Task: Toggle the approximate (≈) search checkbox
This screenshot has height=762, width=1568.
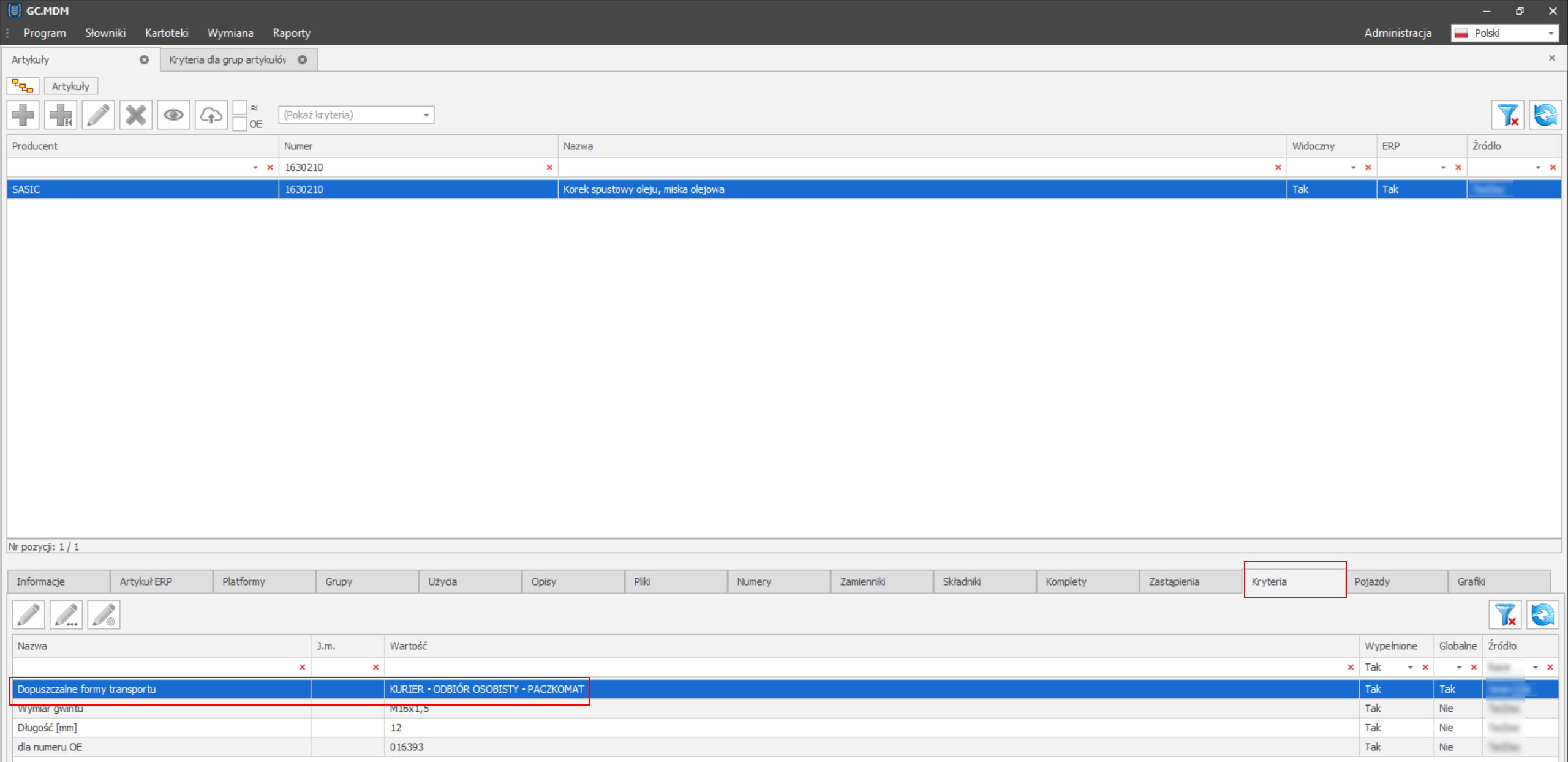Action: click(x=240, y=108)
